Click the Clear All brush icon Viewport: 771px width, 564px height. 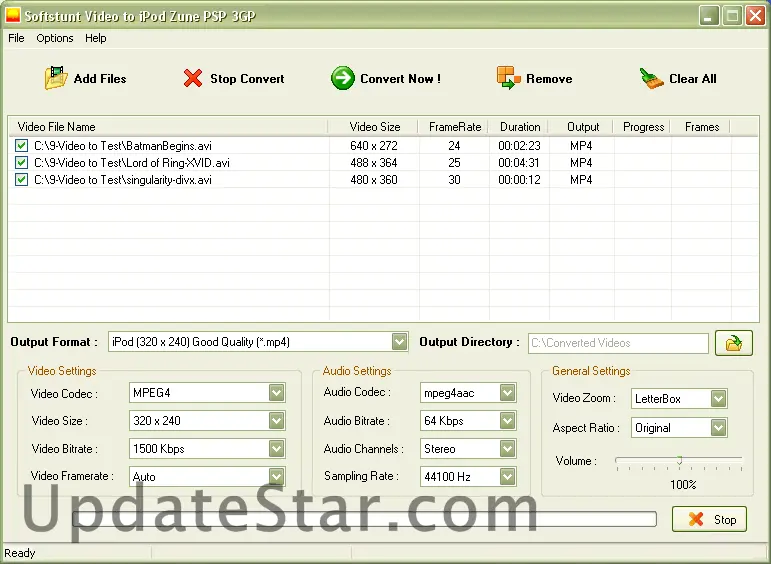click(652, 78)
